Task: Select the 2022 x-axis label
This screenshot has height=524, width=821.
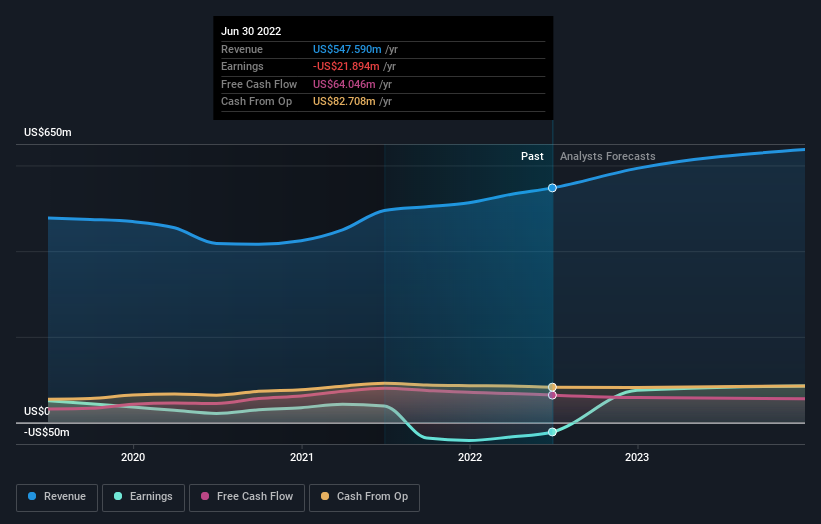Action: coord(470,457)
